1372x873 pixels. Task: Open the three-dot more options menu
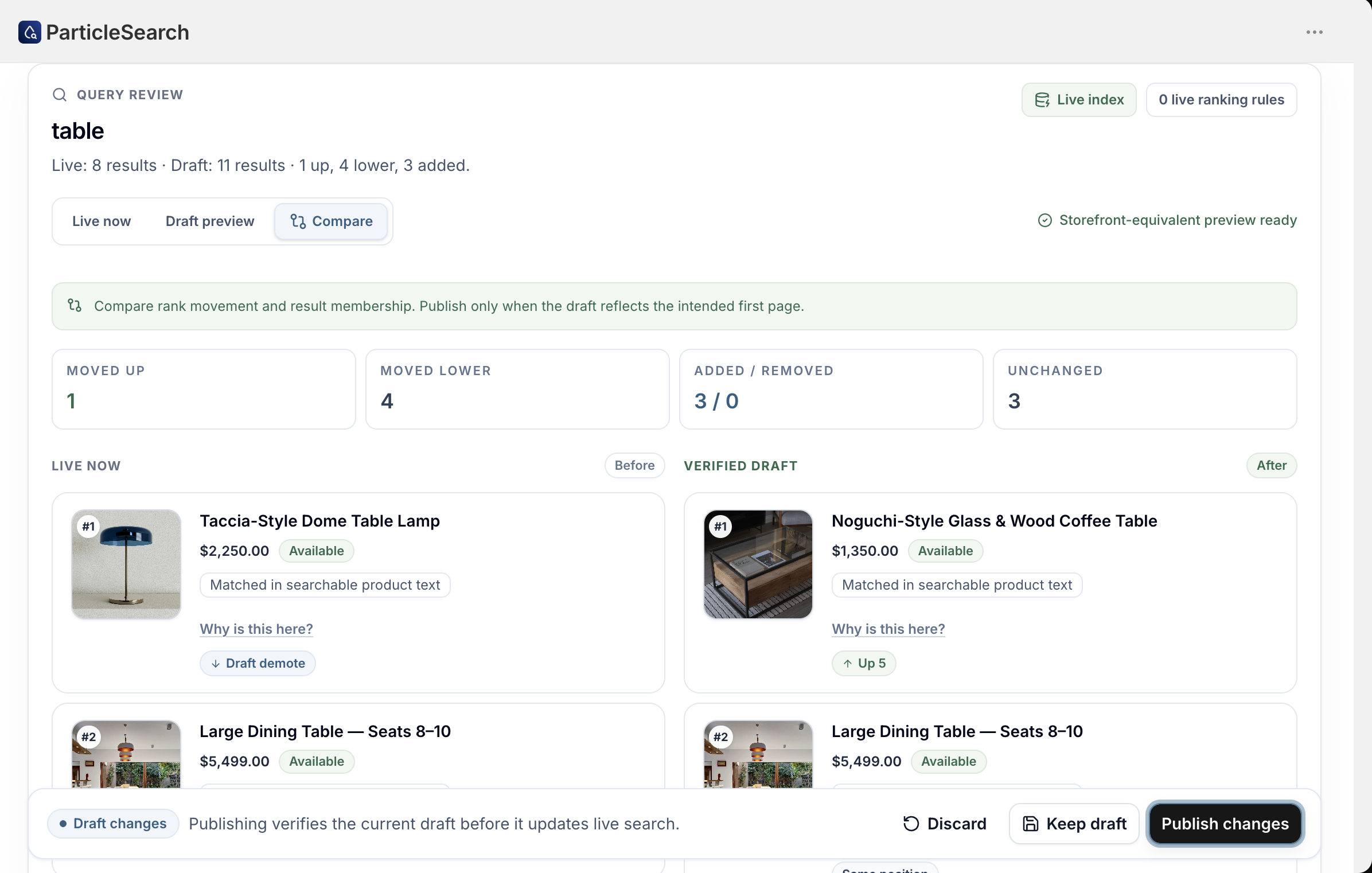point(1314,32)
